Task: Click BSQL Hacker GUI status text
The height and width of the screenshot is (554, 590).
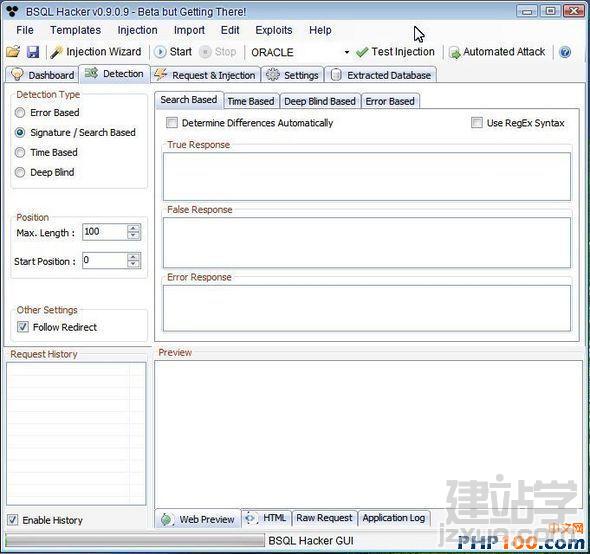Action: (311, 541)
